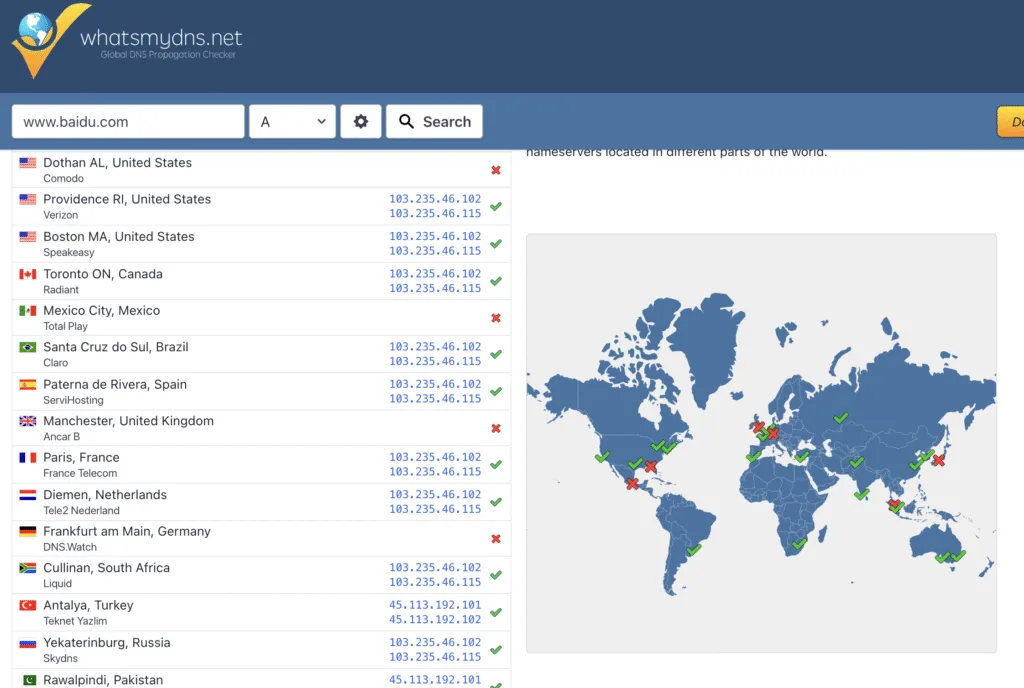Open settings via the gear icon
The width and height of the screenshot is (1024, 688).
[x=360, y=122]
